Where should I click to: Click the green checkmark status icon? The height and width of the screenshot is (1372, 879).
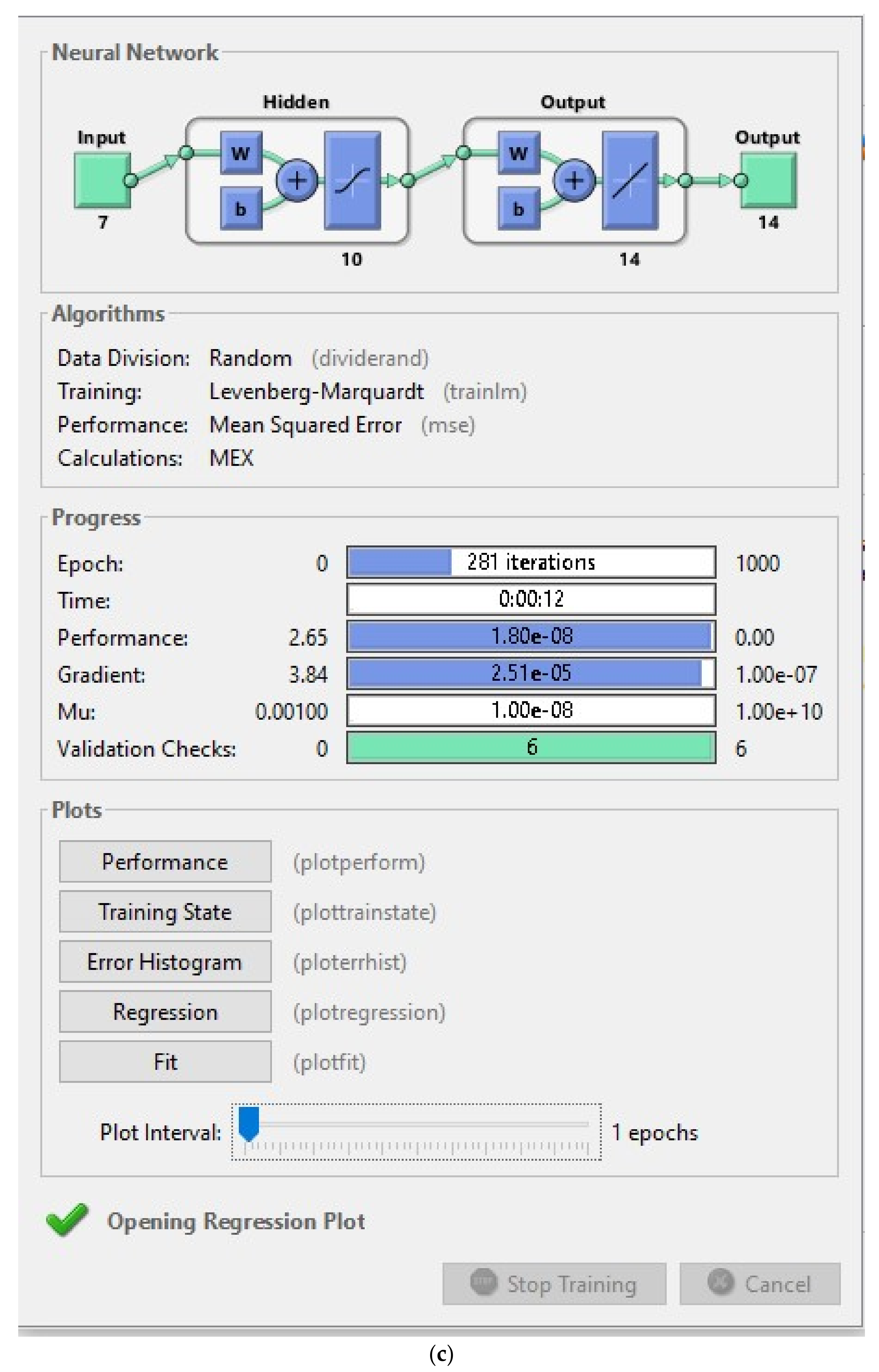tap(67, 1220)
